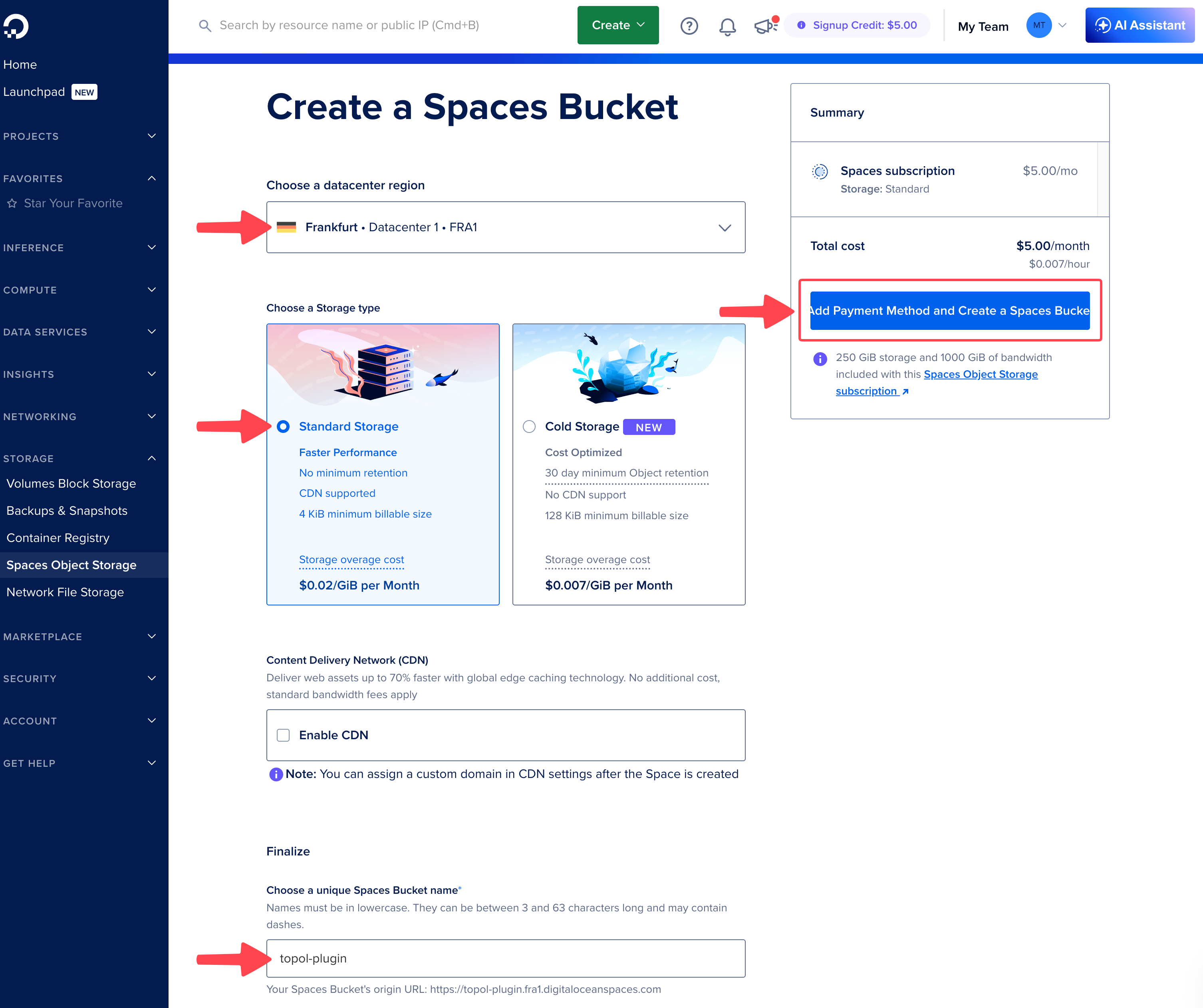Click the search magnifier icon
The image size is (1203, 1008).
coord(204,26)
